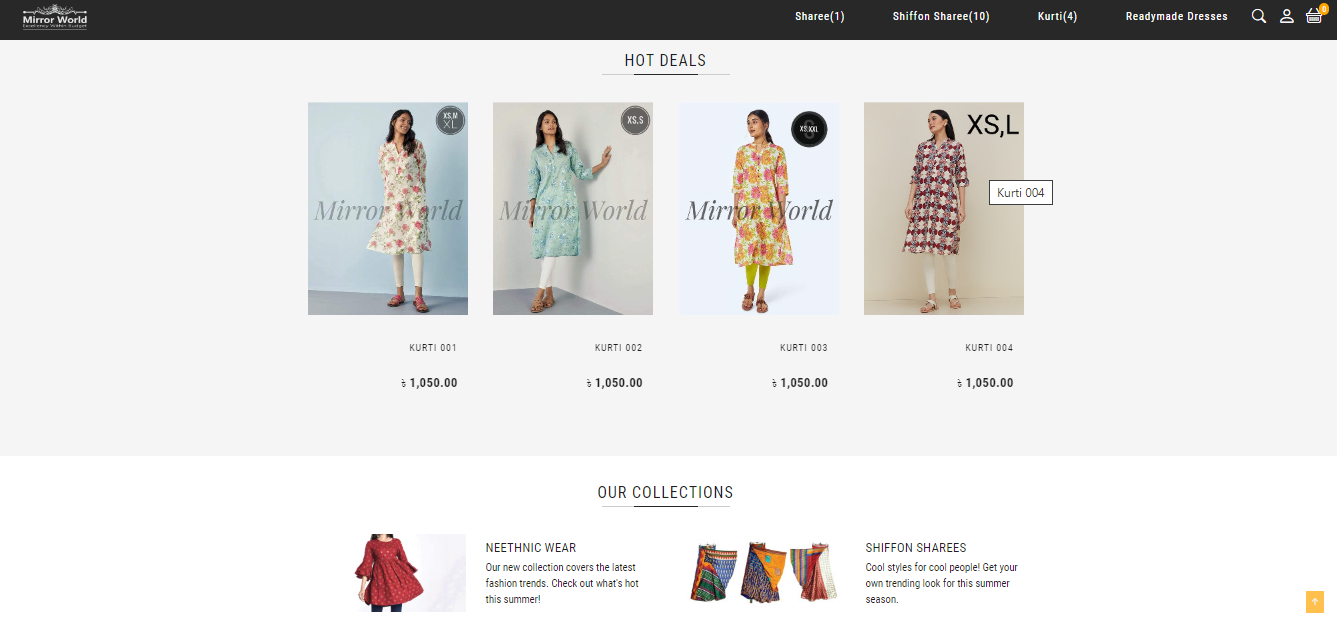Screen dimensions: 1337x628
Task: Open the Shiffon Sharee(10) menu category
Action: (x=941, y=17)
